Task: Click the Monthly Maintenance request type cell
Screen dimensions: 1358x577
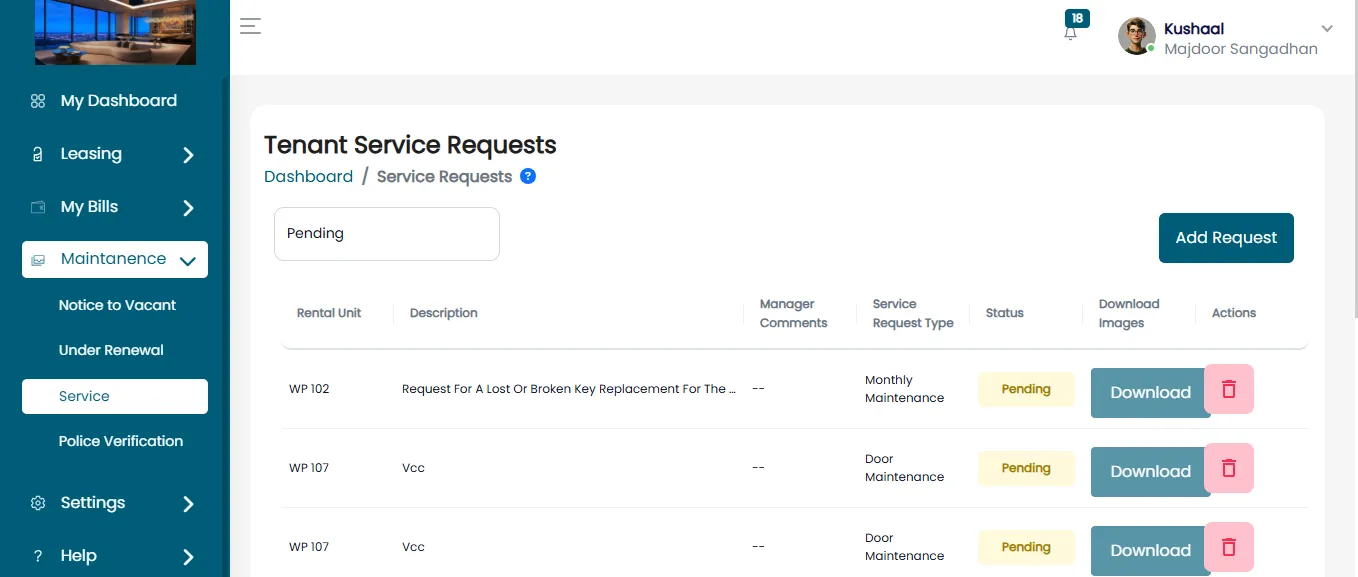Action: tap(904, 389)
